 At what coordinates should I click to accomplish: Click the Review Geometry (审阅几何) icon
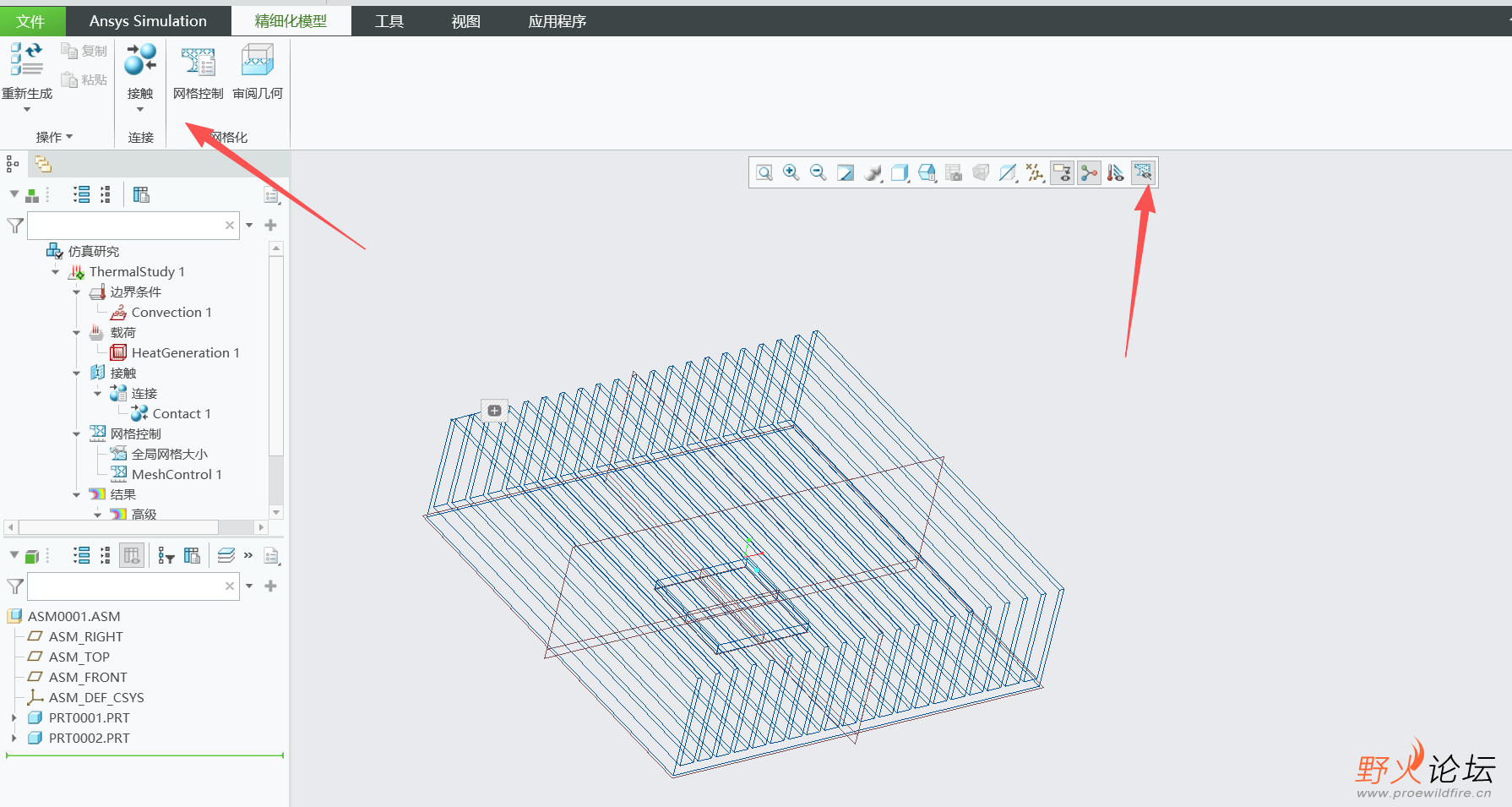(258, 62)
